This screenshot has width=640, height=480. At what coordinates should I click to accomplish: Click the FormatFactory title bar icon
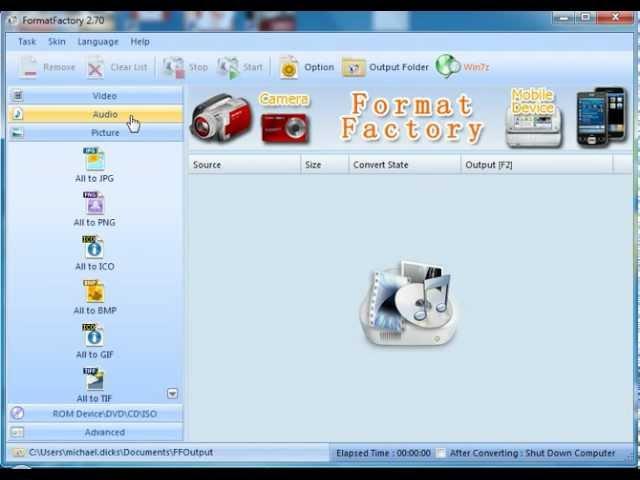(13, 20)
